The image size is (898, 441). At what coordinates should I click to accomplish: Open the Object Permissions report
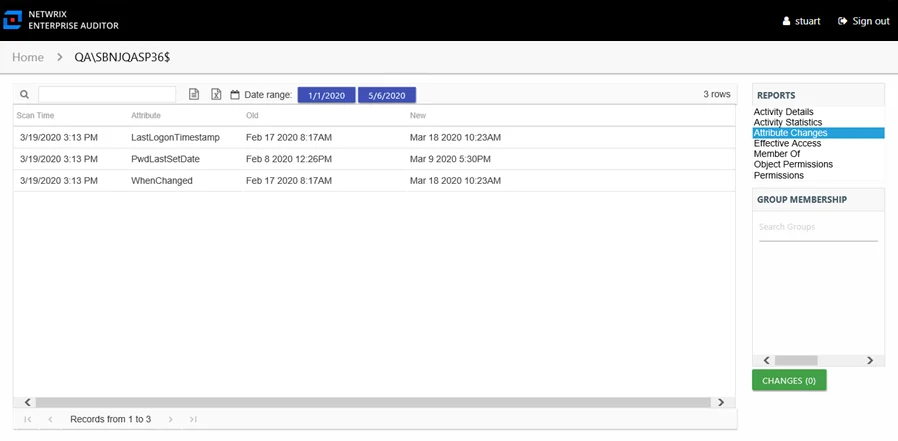[x=793, y=164]
